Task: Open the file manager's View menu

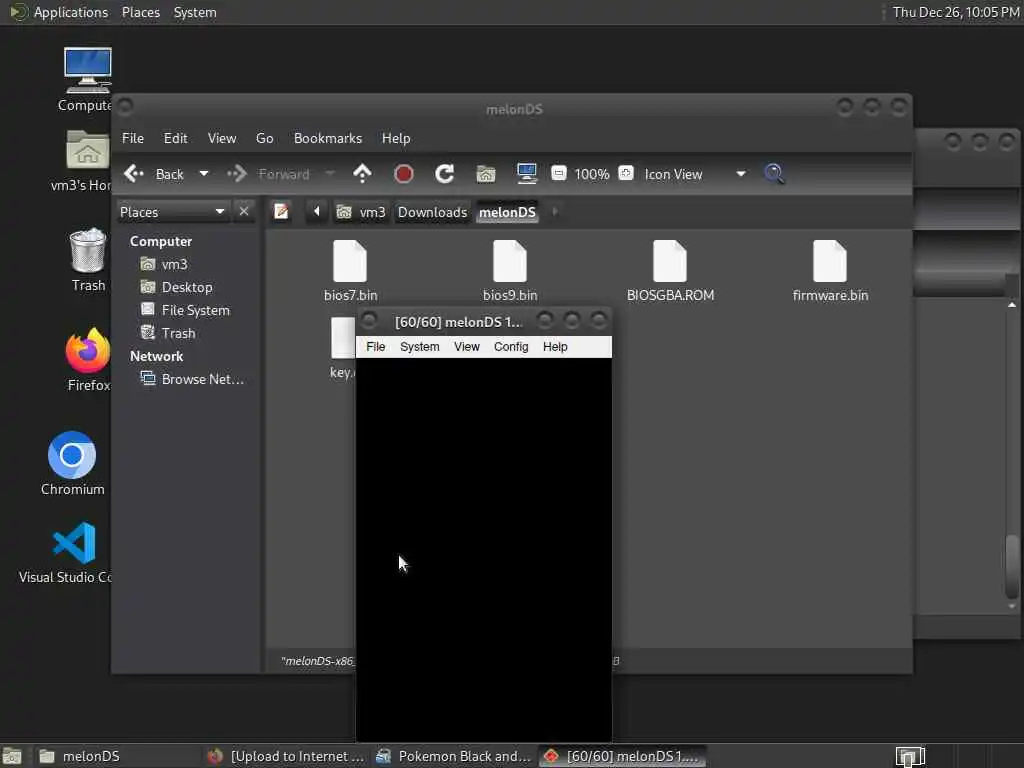Action: [222, 138]
